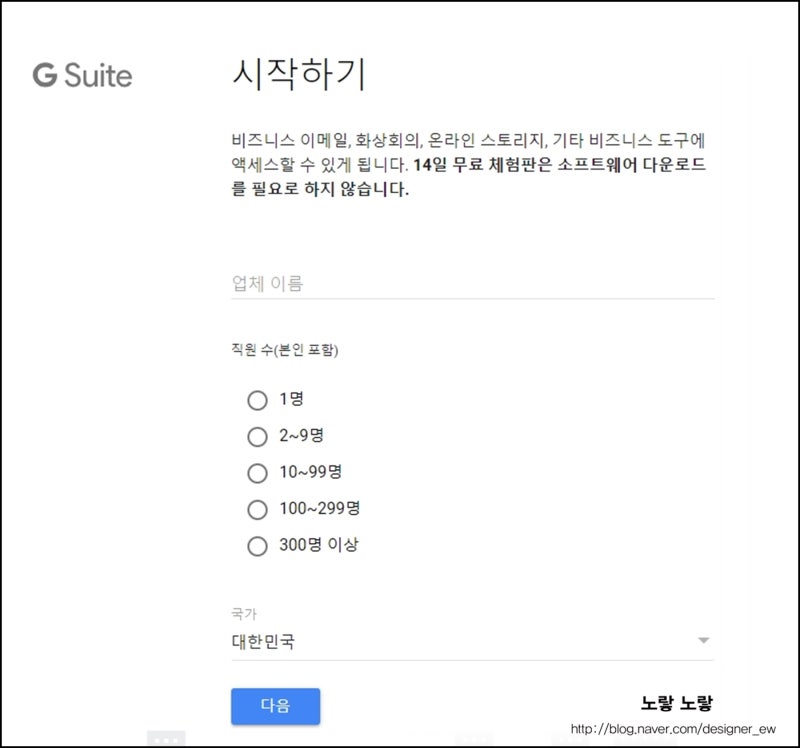Click the G Suite logo
This screenshot has width=800, height=748.
pyautogui.click(x=83, y=75)
